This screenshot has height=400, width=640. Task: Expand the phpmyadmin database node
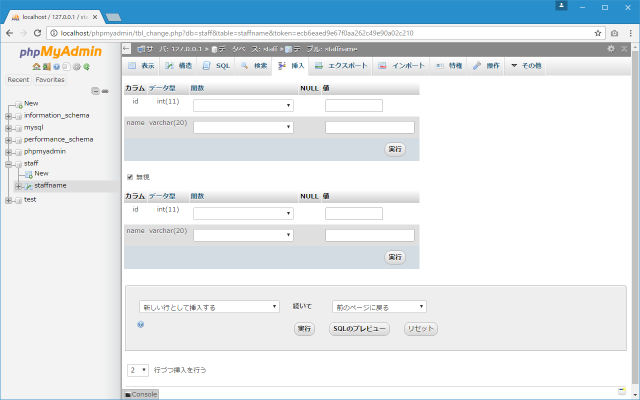(9, 152)
